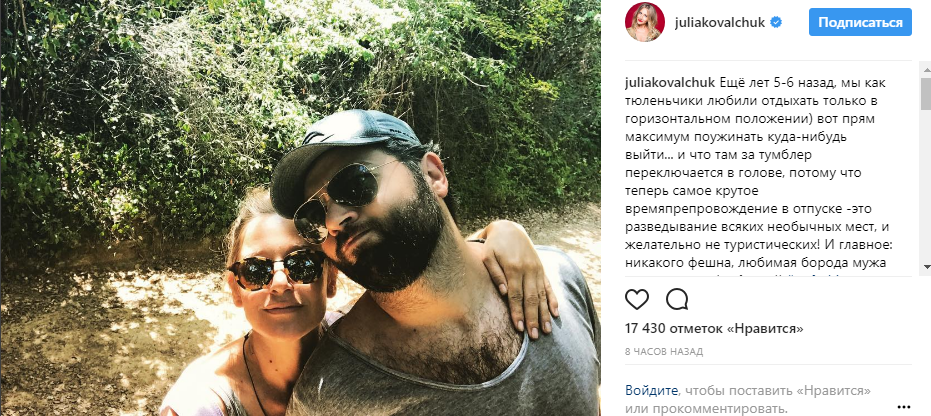Open the 8 ЧАСОВ НАЗАД timestamp link
Viewport: 931px width, 416px height.
(x=664, y=351)
